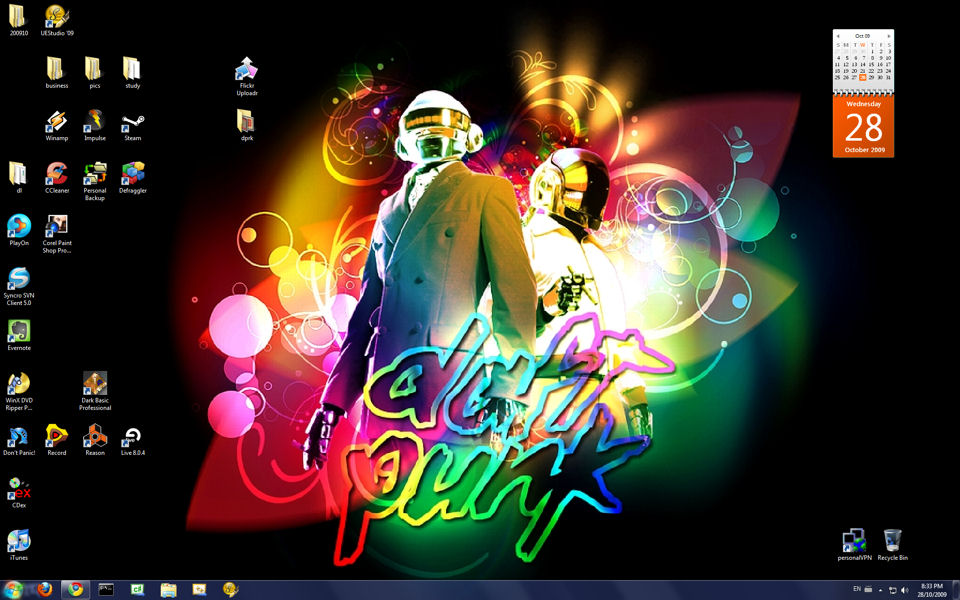960x600 pixels.
Task: Select the Evernote desktop shortcut
Action: click(x=18, y=335)
